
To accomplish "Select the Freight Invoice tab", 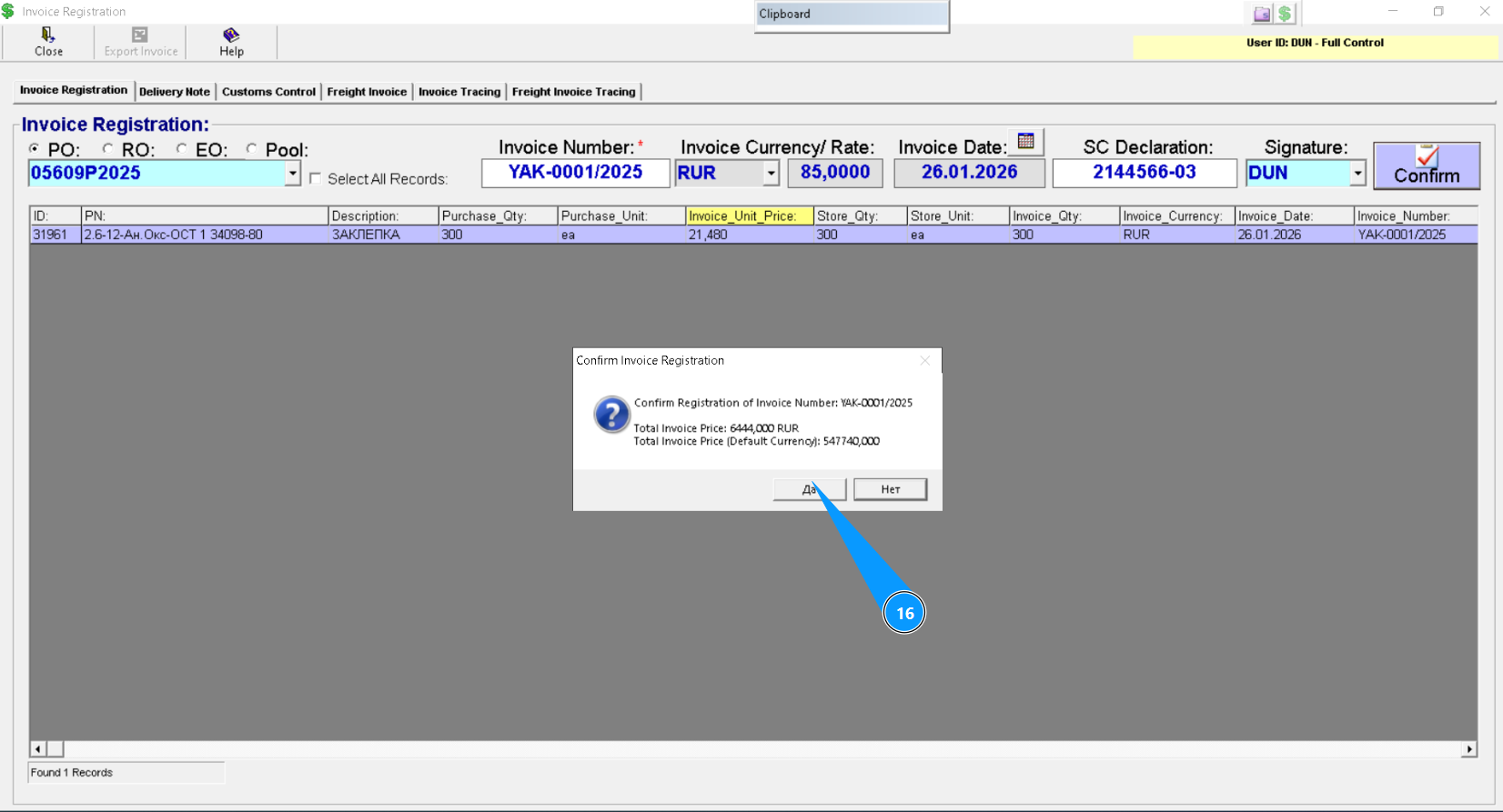I will coord(367,92).
